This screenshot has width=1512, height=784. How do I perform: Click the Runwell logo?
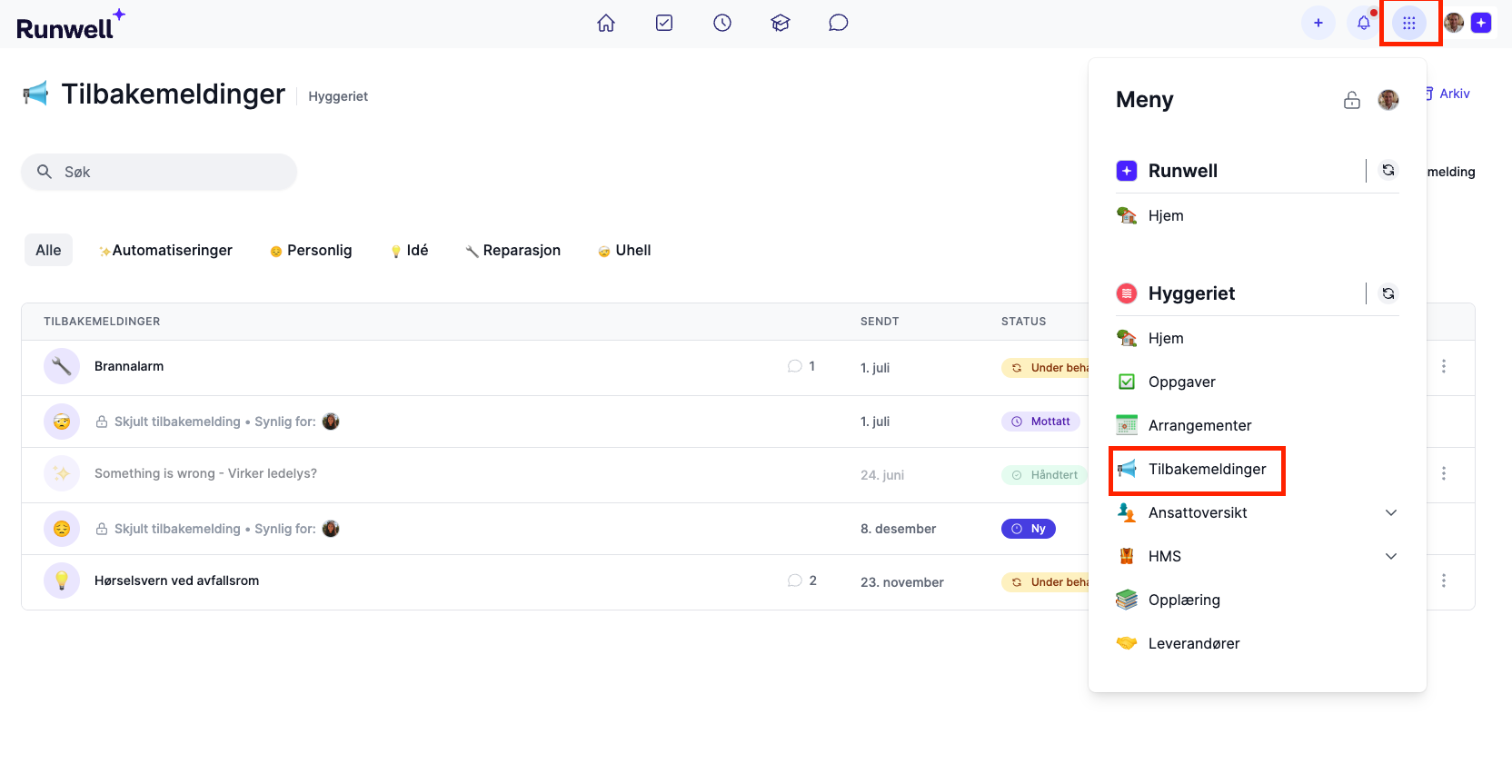click(x=71, y=25)
